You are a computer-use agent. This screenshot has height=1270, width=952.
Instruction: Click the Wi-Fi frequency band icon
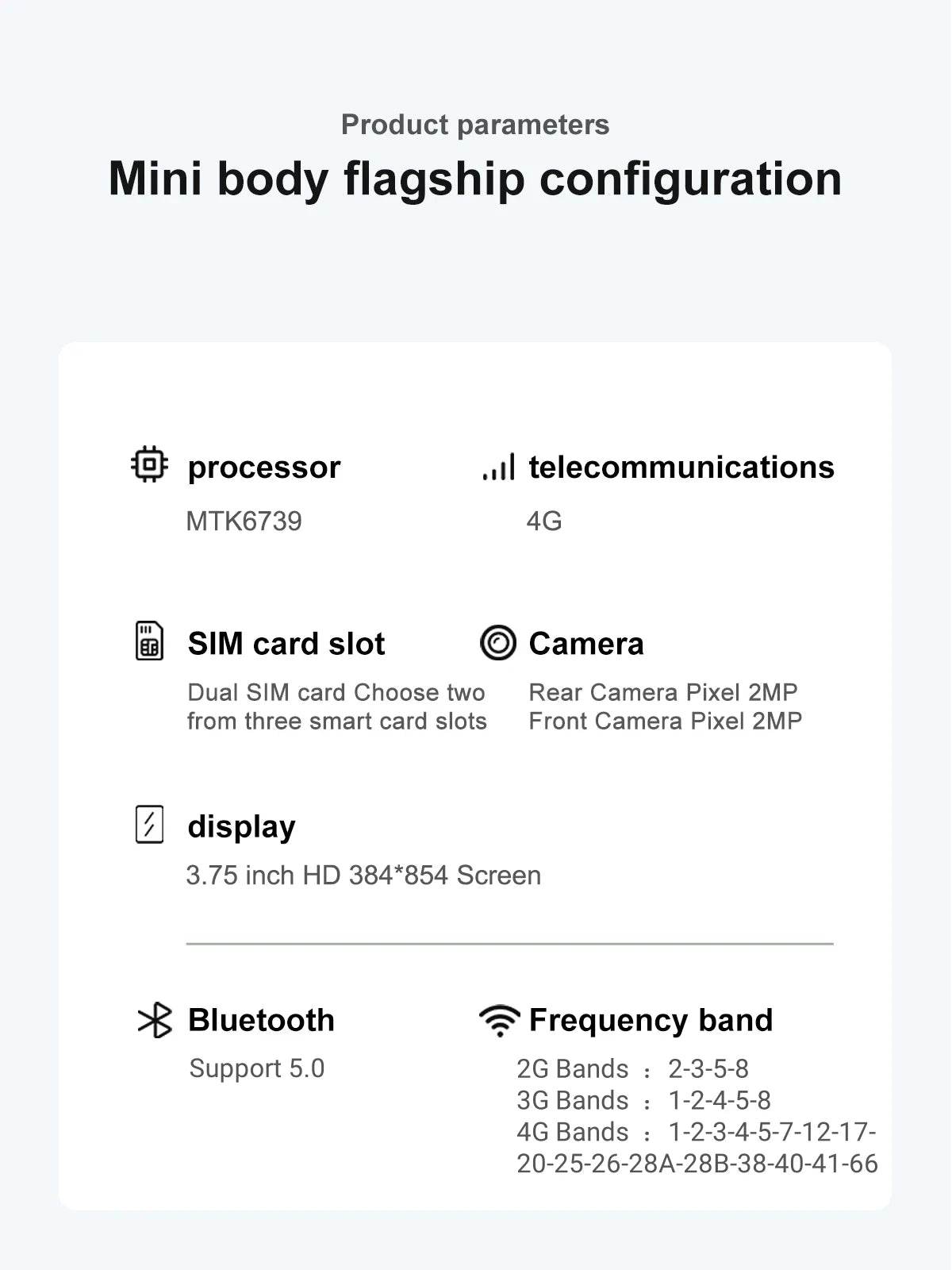pos(500,1020)
